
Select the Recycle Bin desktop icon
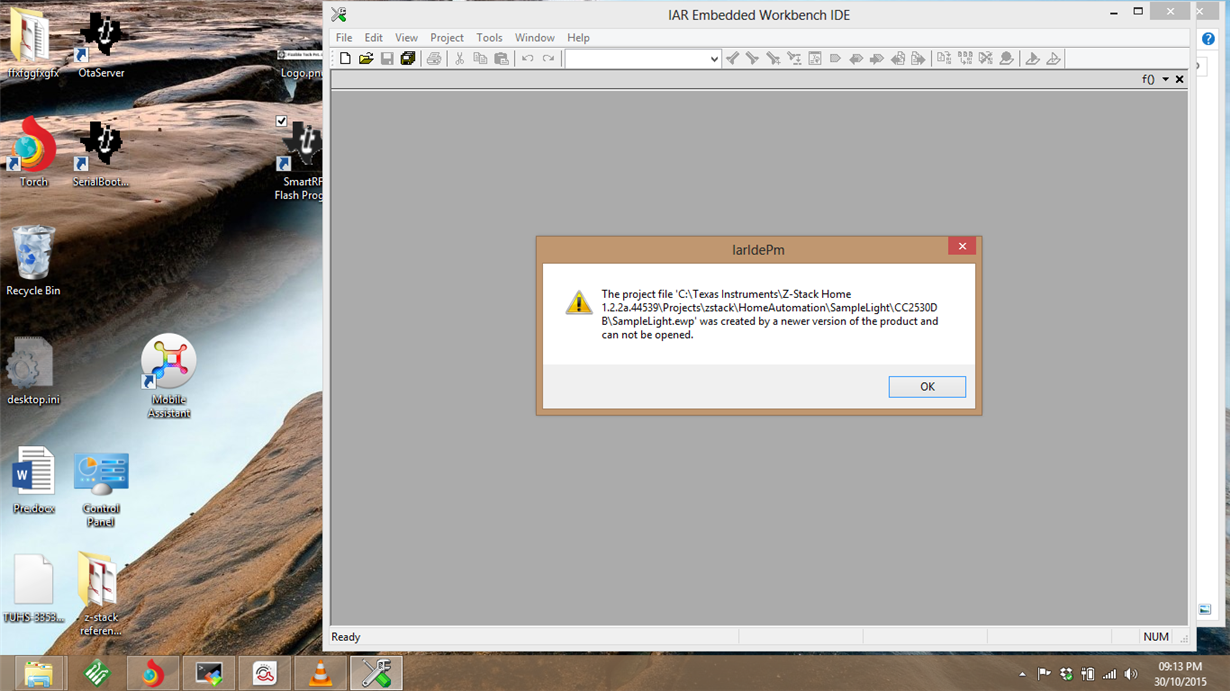click(x=33, y=260)
